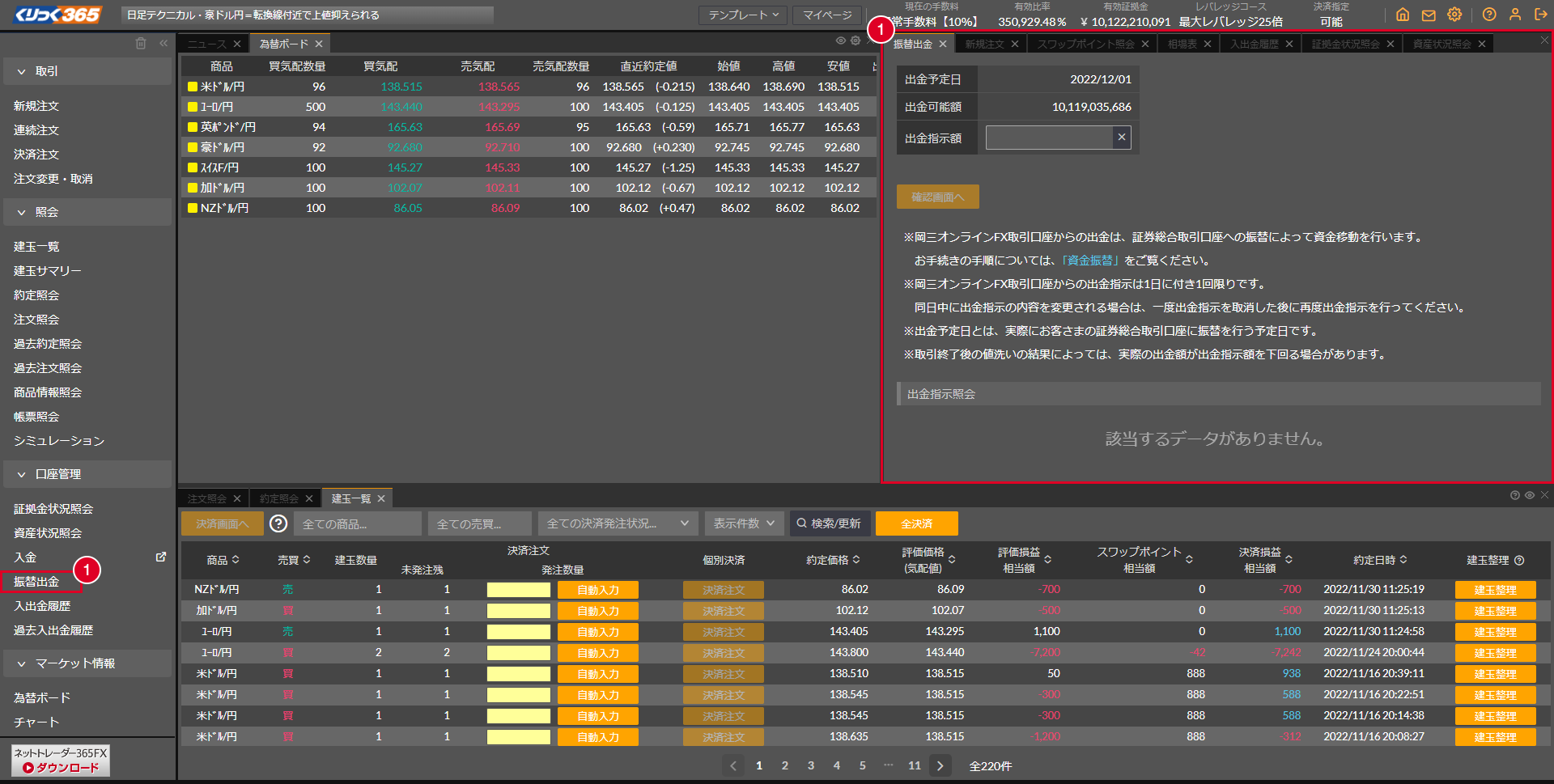This screenshot has height=784, width=1554.
Task: Click the 全決済 button
Action: coord(916,523)
